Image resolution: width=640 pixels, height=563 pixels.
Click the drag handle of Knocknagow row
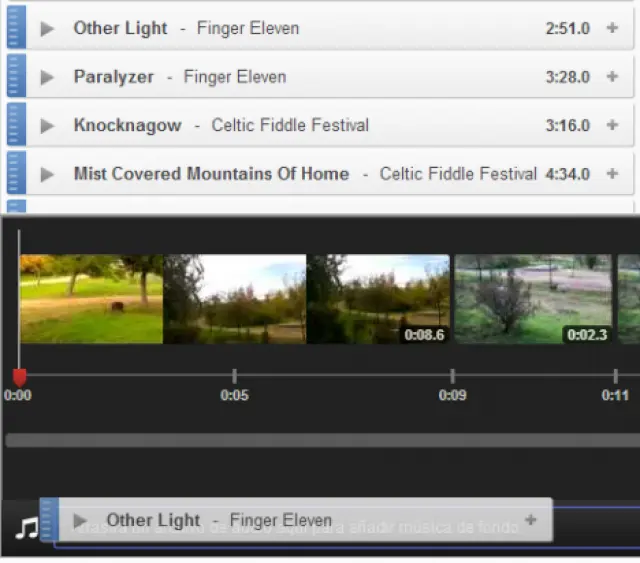click(x=14, y=126)
